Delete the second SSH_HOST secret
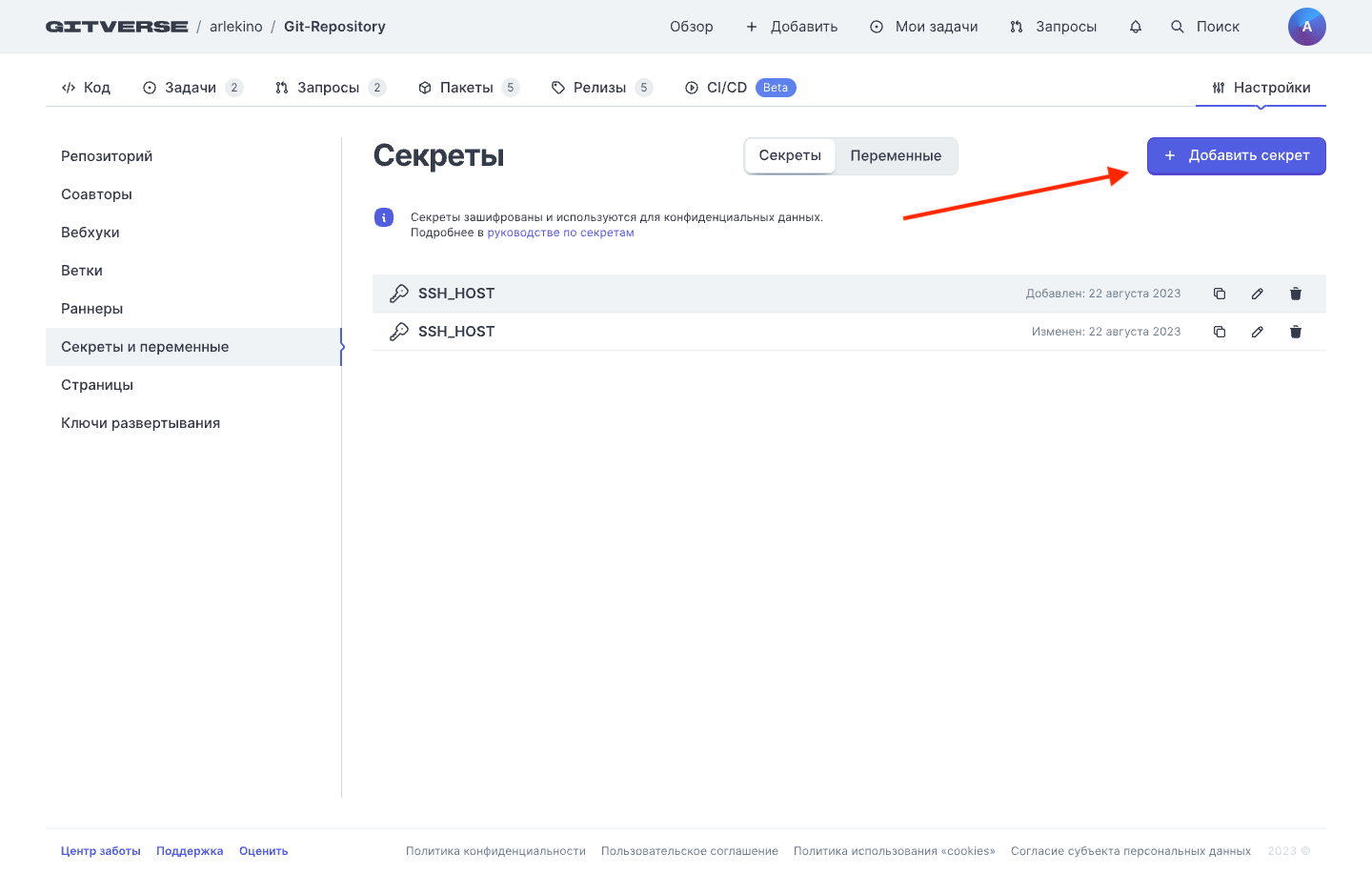 tap(1296, 332)
